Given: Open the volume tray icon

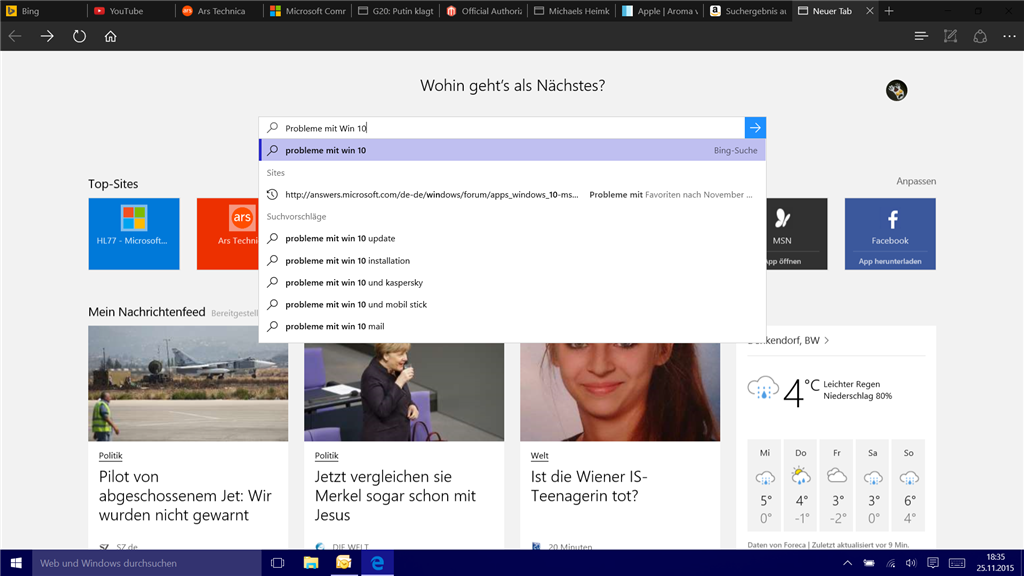Looking at the screenshot, I should [x=911, y=563].
